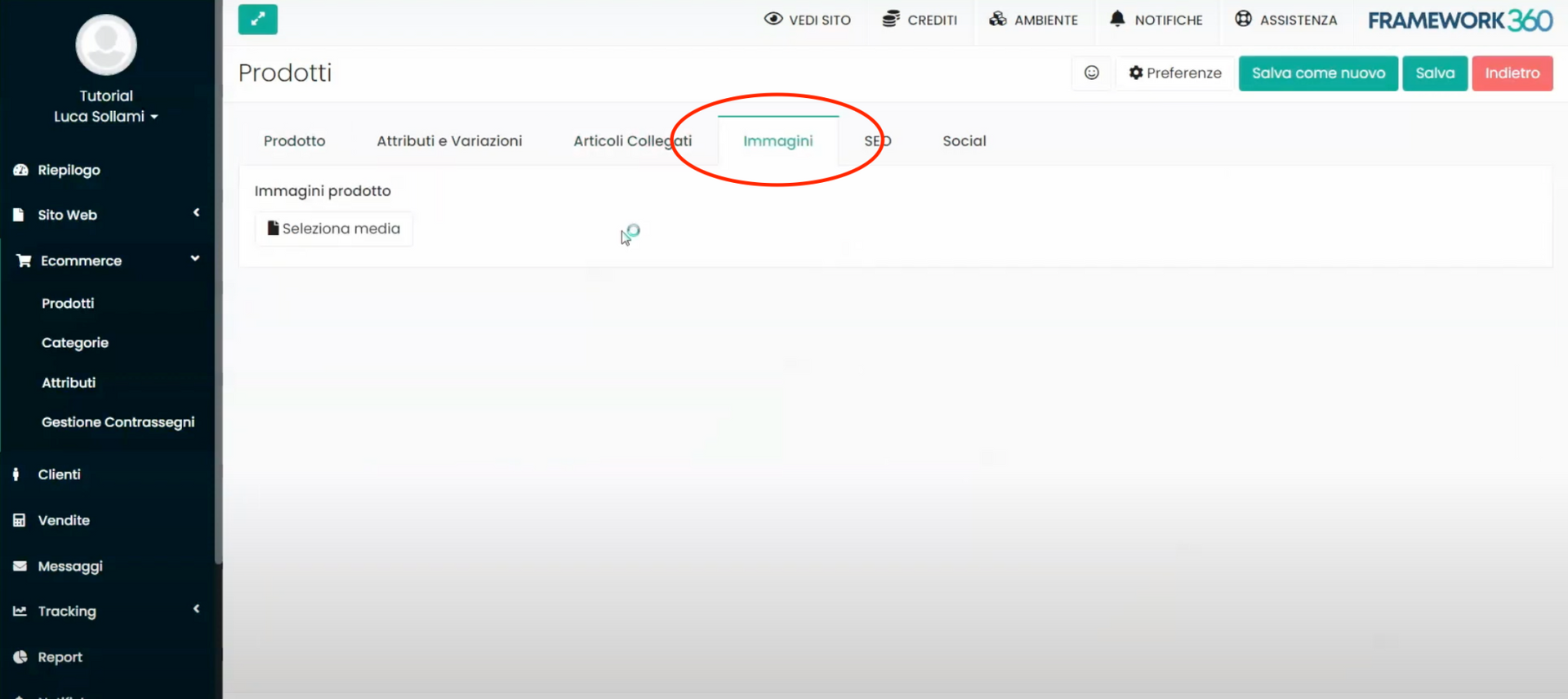The image size is (1568, 699).
Task: Click the Prodotti page heading
Action: pos(285,73)
